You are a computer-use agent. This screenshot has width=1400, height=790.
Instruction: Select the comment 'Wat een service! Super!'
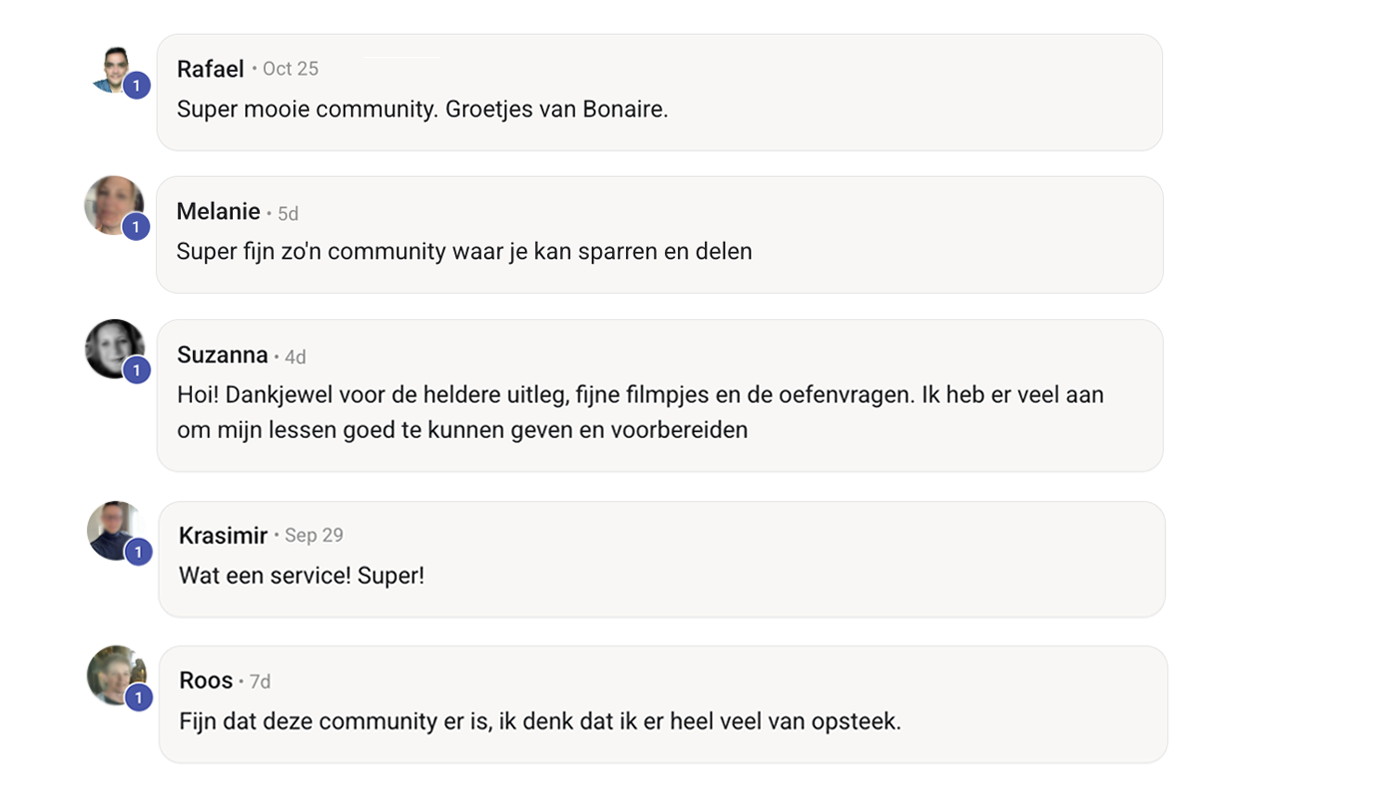302,576
